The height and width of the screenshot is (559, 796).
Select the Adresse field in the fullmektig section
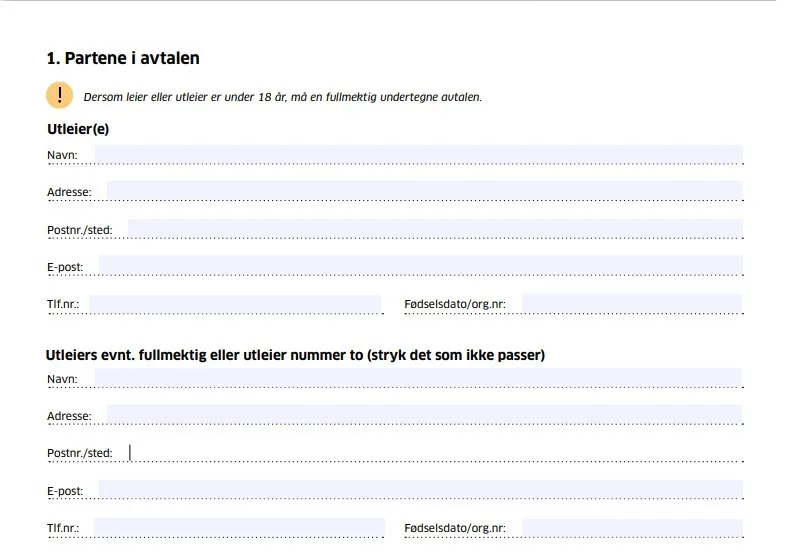[424, 414]
